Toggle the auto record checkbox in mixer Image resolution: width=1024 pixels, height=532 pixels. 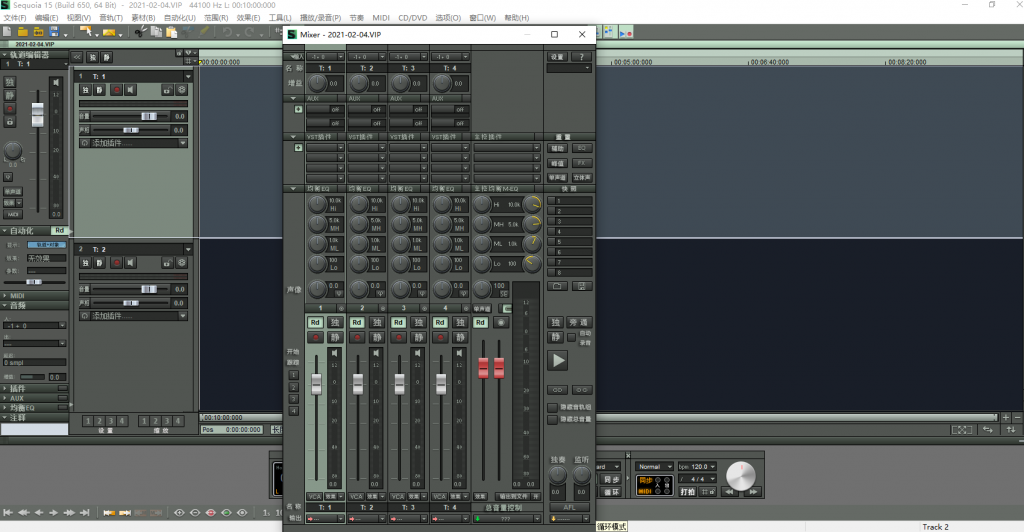pyautogui.click(x=571, y=337)
